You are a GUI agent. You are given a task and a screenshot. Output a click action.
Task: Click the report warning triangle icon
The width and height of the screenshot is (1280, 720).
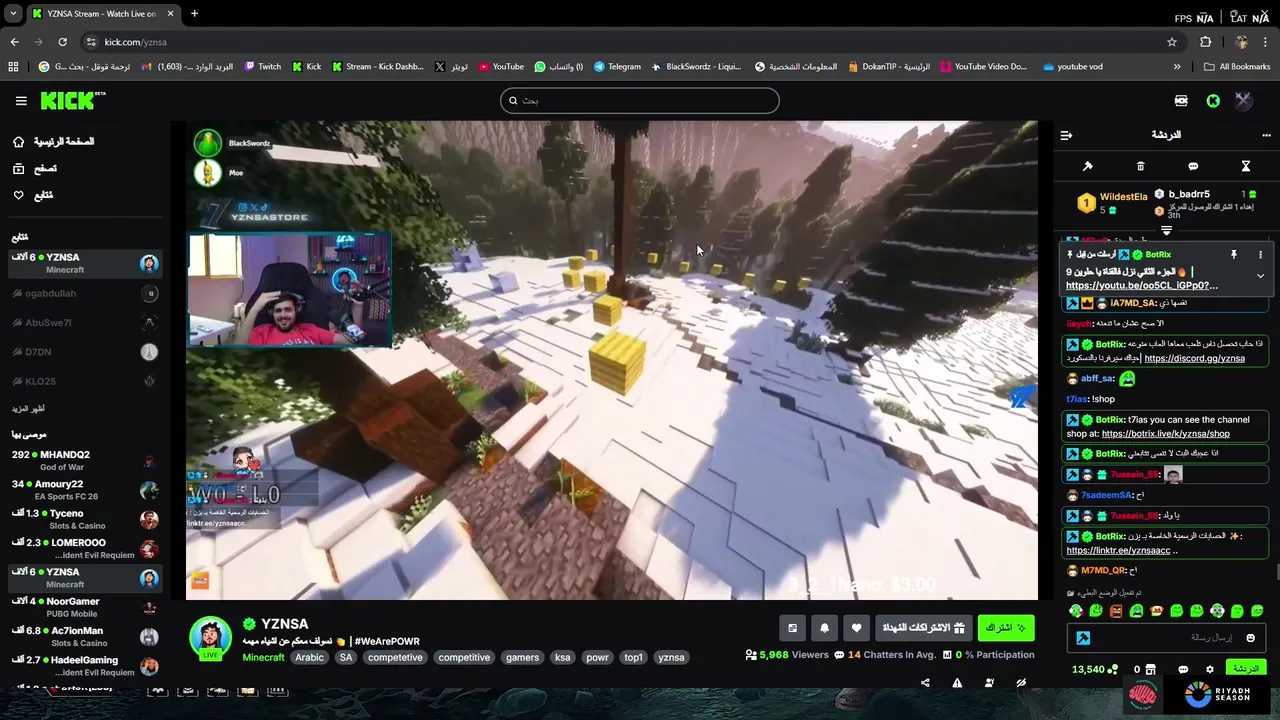click(957, 683)
